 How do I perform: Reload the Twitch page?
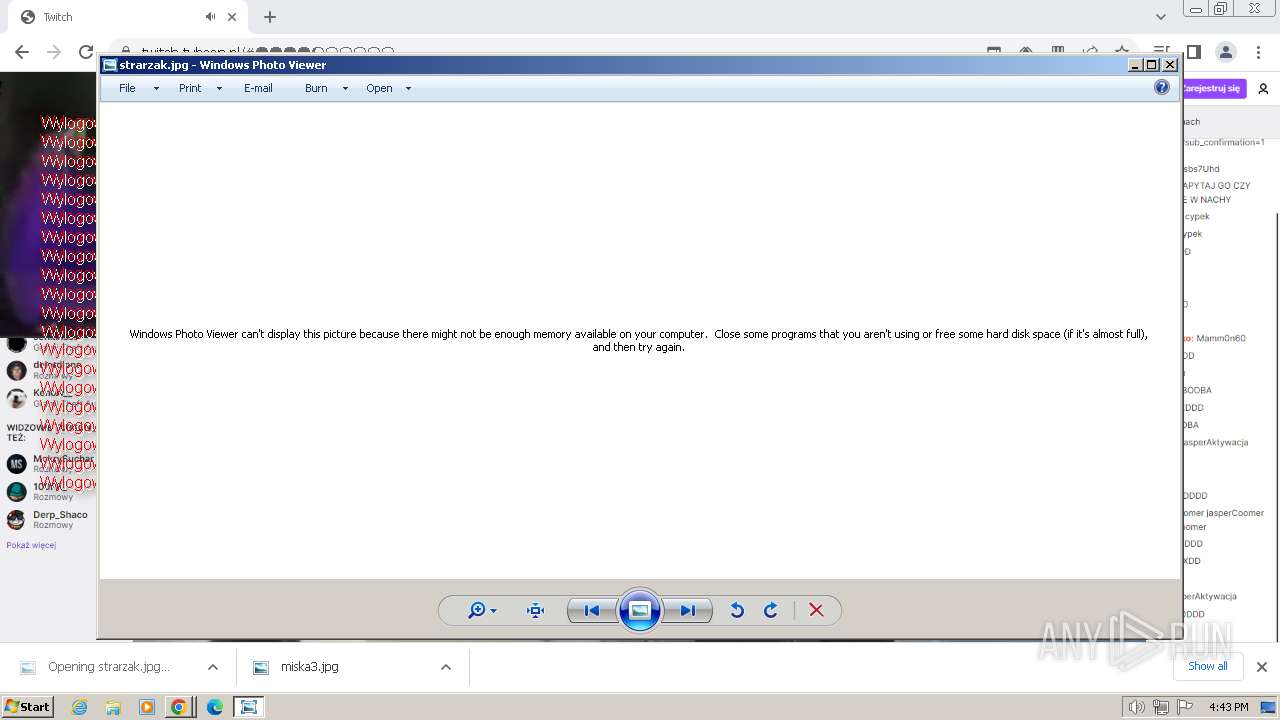[x=86, y=52]
